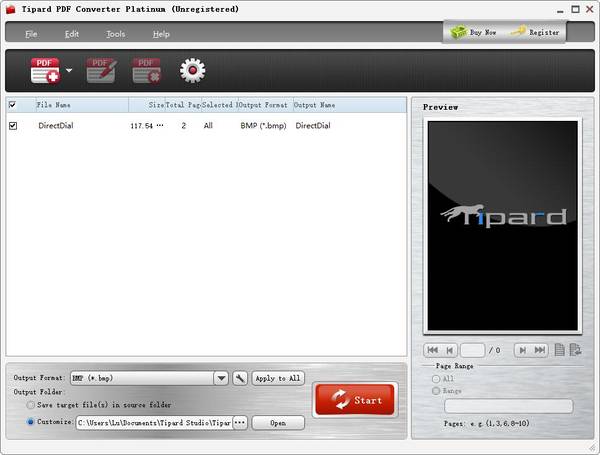Click the preview page number field
This screenshot has width=600, height=455.
[x=473, y=350]
